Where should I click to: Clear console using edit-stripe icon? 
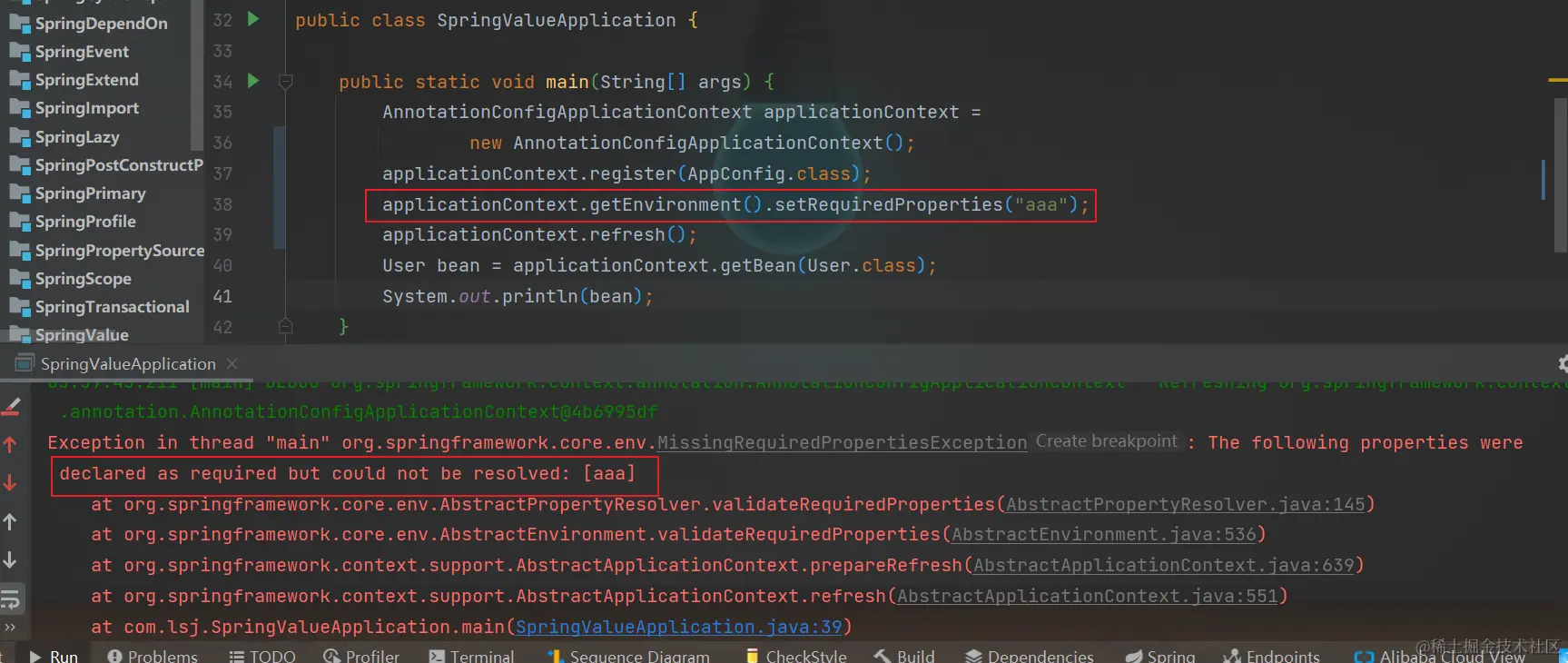point(11,406)
